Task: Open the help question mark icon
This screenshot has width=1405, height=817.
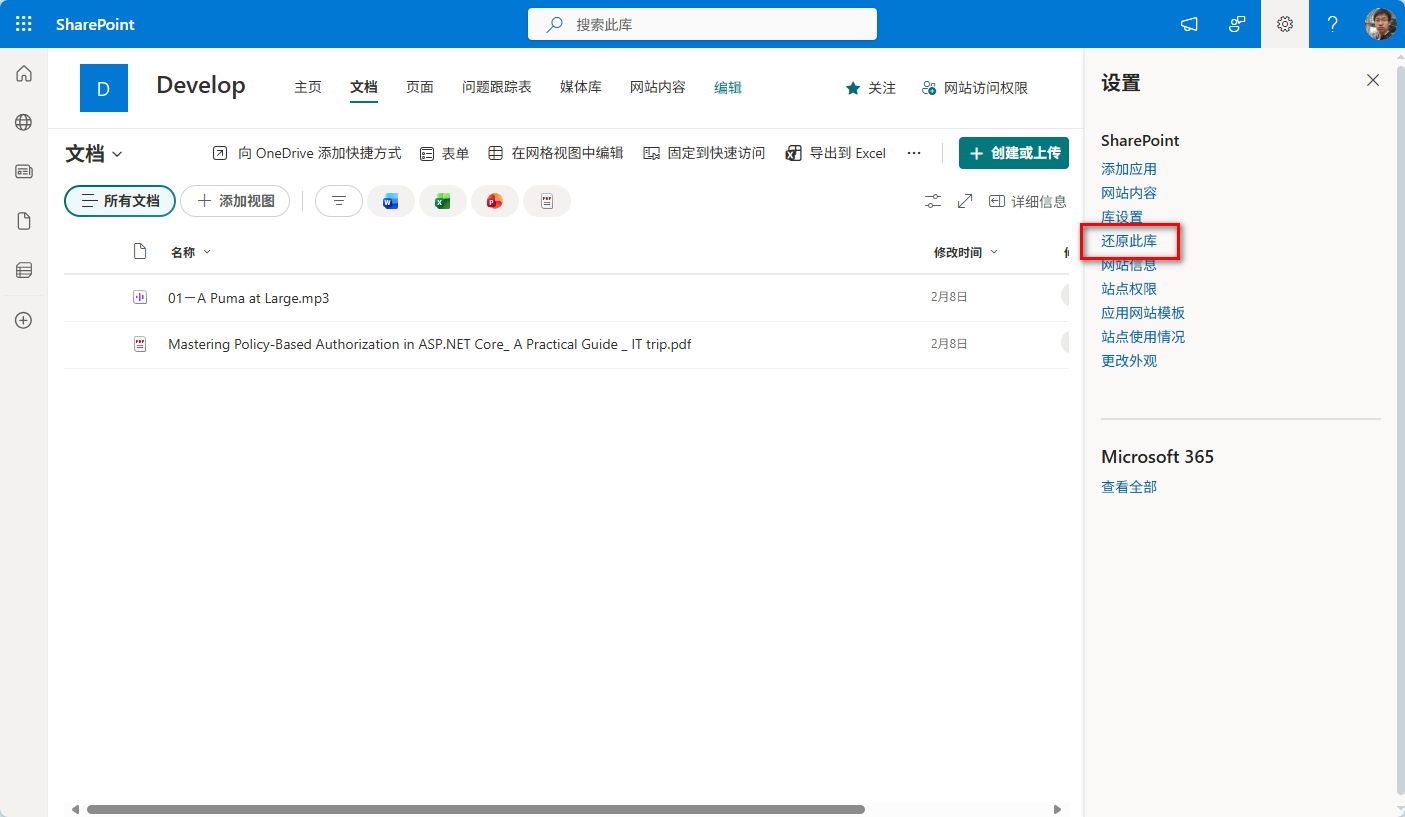Action: pos(1333,24)
